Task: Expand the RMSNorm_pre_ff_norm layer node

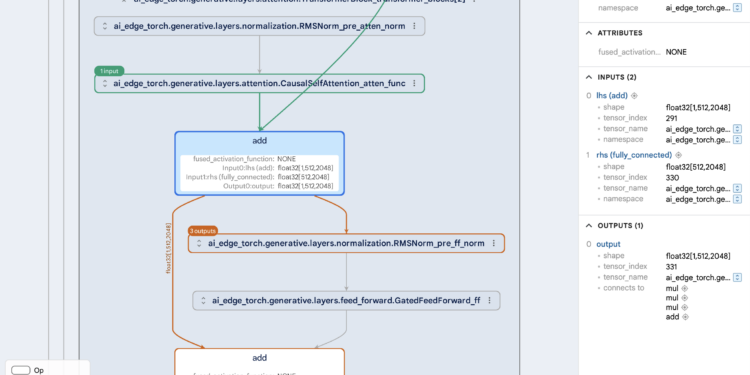Action: tap(199, 243)
